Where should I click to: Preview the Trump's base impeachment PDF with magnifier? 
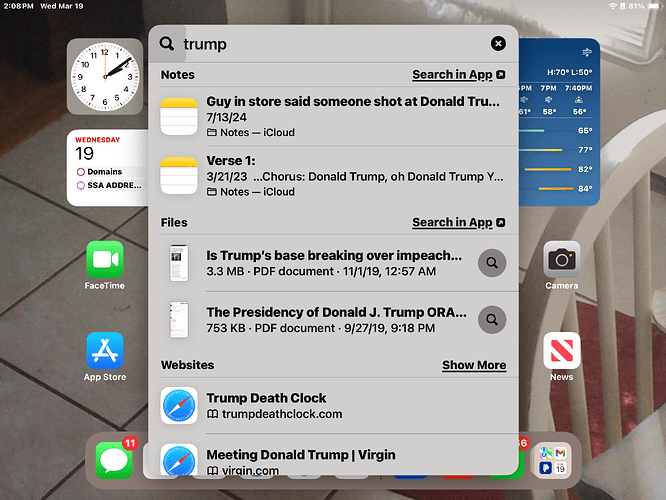click(492, 263)
